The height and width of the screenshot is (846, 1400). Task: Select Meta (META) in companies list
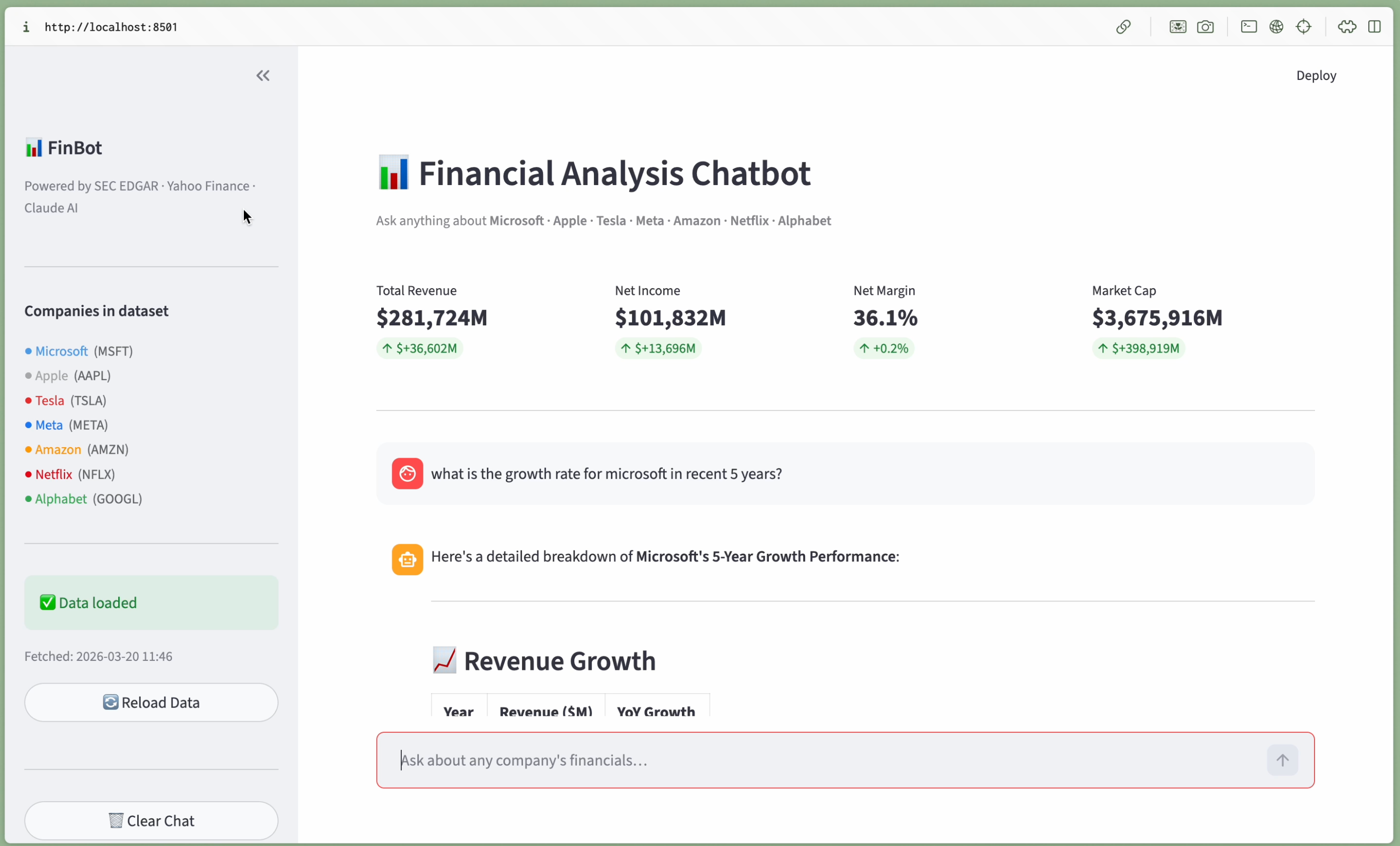pos(66,425)
